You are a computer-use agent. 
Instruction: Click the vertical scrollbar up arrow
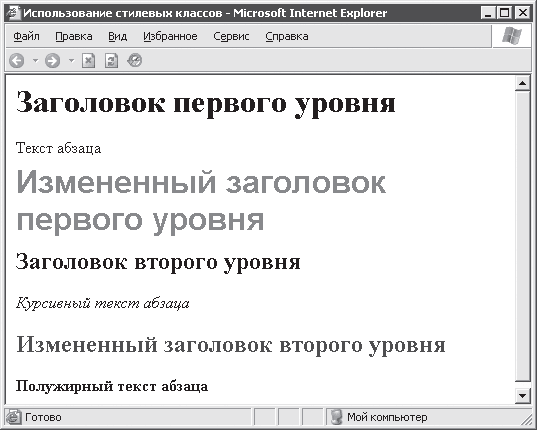pyautogui.click(x=523, y=83)
